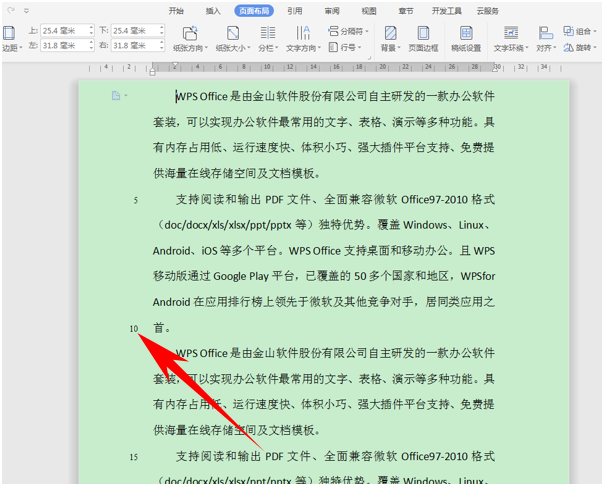Expand the 背景 dropdown arrow

[x=399, y=48]
